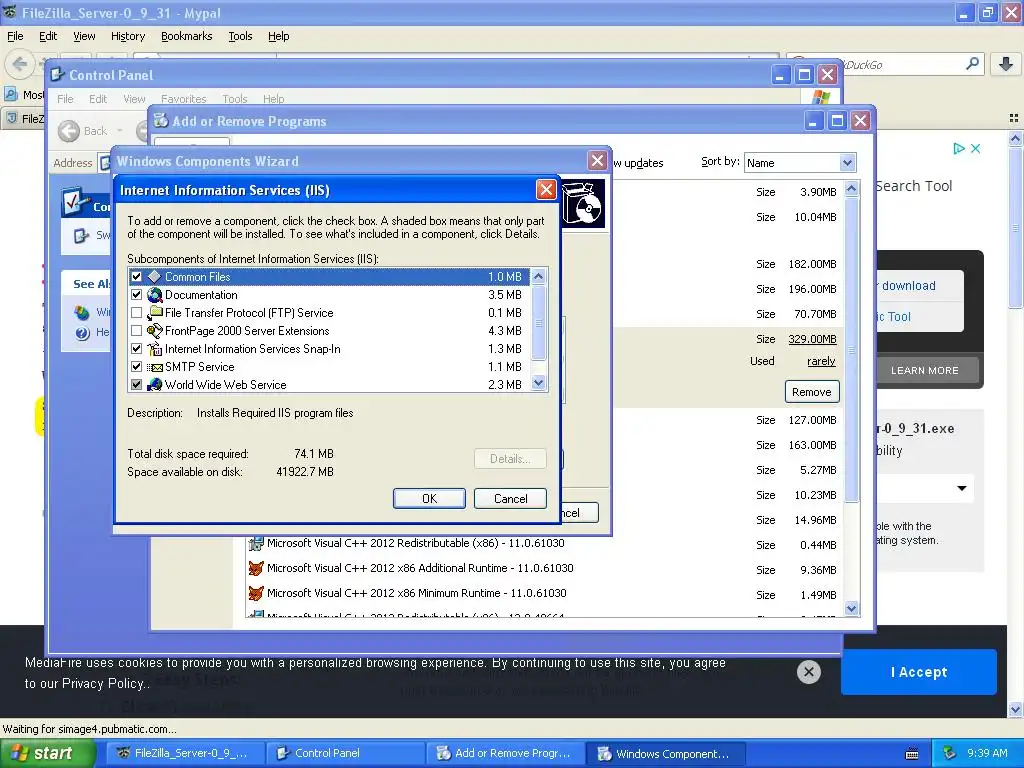Toggle Internet Information Services Snap-In checkbox
The image size is (1024, 768).
point(136,349)
